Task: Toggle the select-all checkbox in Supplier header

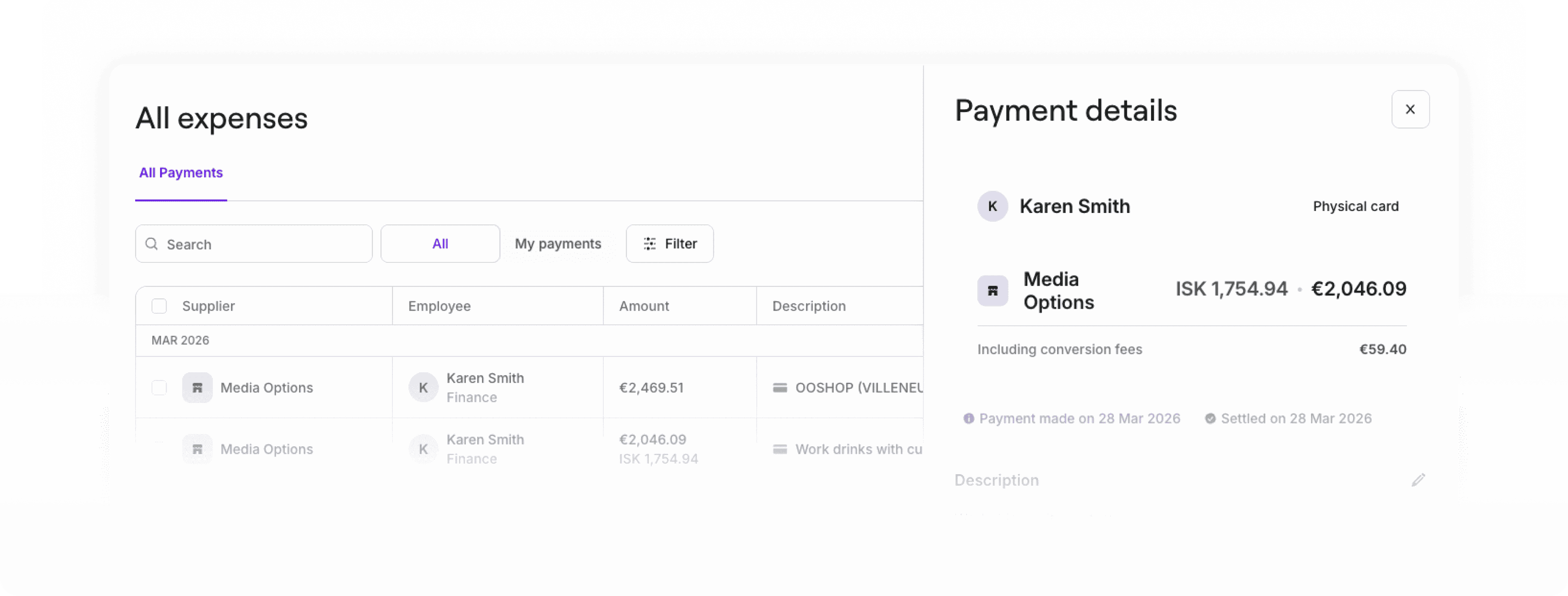Action: (x=159, y=306)
